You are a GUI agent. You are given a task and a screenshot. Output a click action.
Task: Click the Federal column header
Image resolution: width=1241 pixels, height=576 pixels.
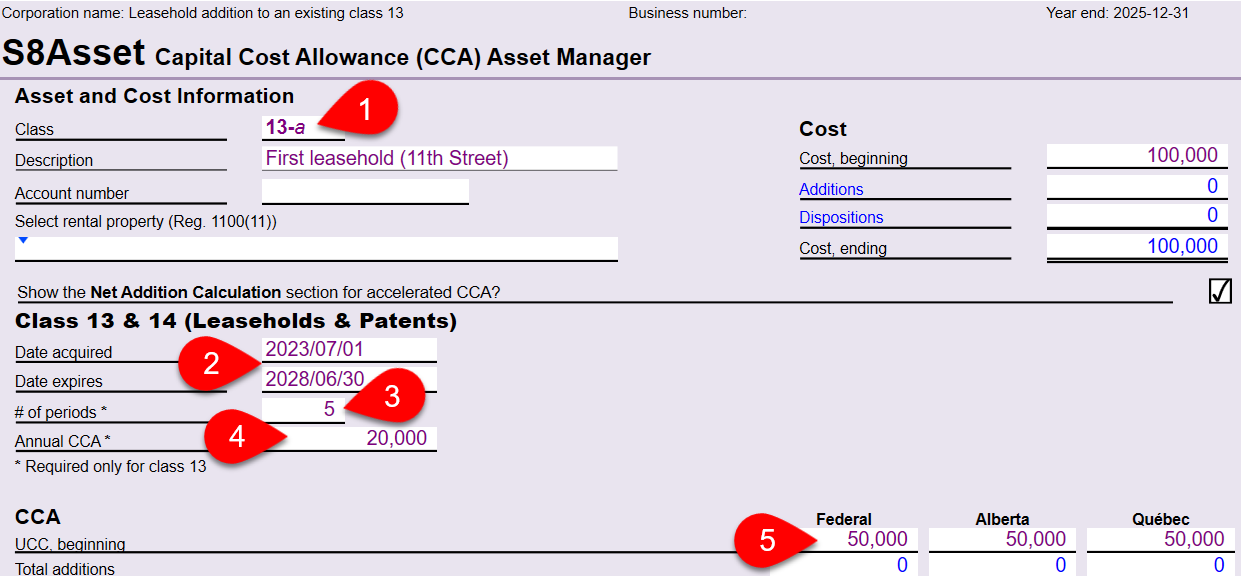tap(844, 519)
